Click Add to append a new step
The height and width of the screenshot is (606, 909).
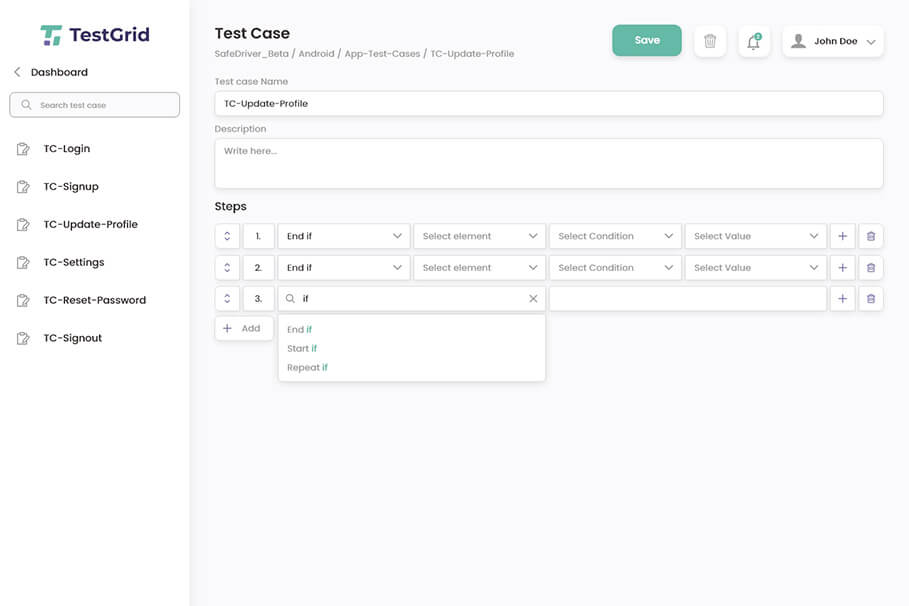[x=243, y=327]
